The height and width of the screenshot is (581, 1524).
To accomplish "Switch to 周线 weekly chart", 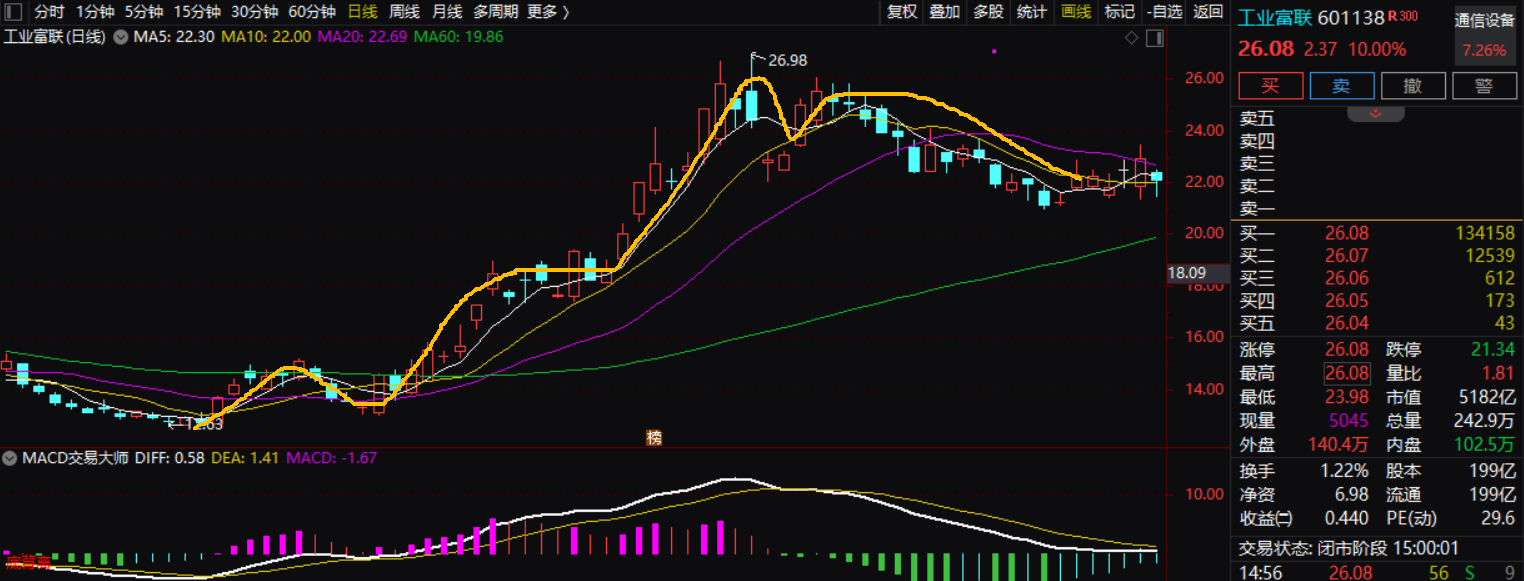I will [404, 12].
